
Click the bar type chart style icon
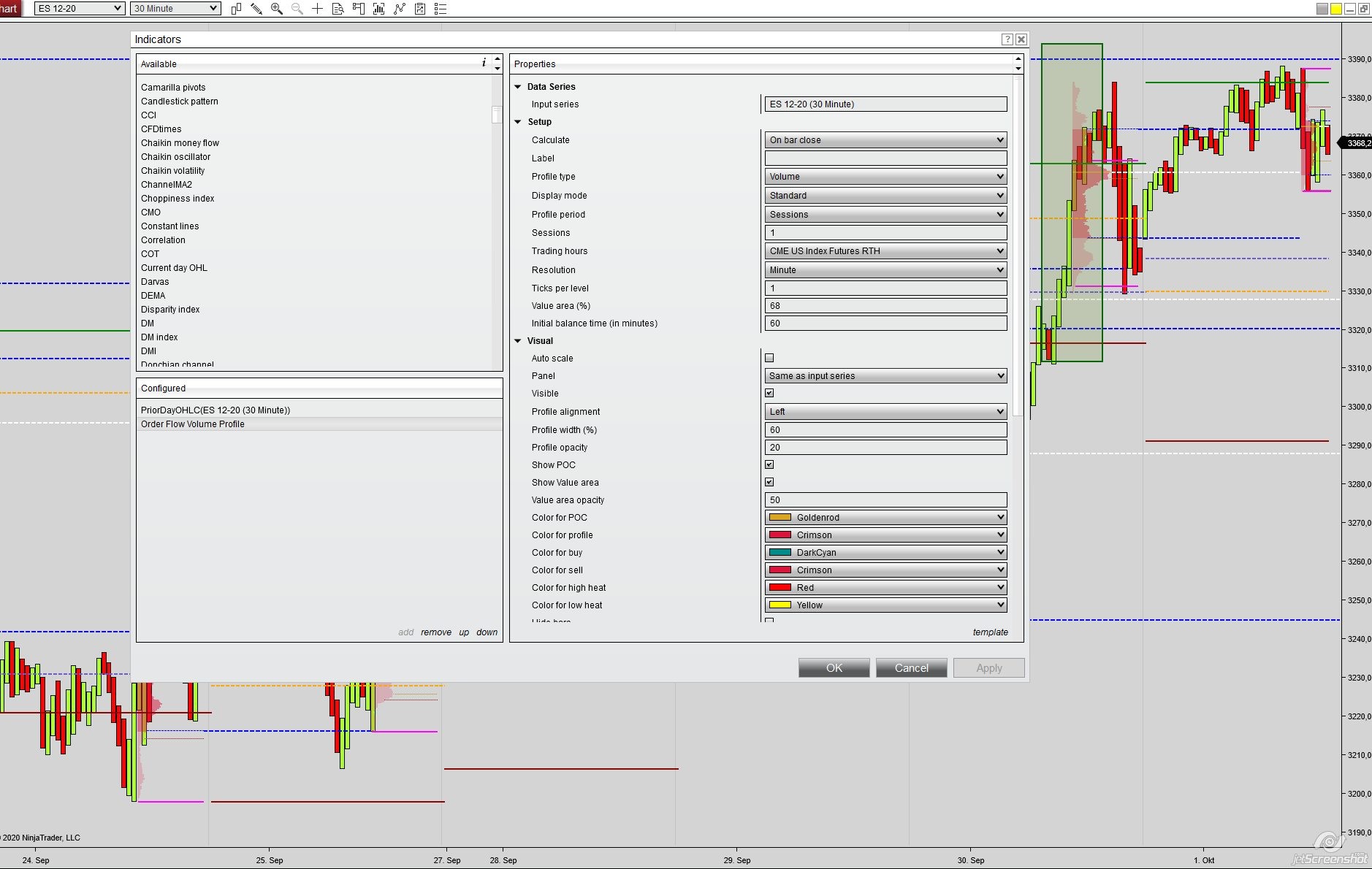[x=236, y=9]
